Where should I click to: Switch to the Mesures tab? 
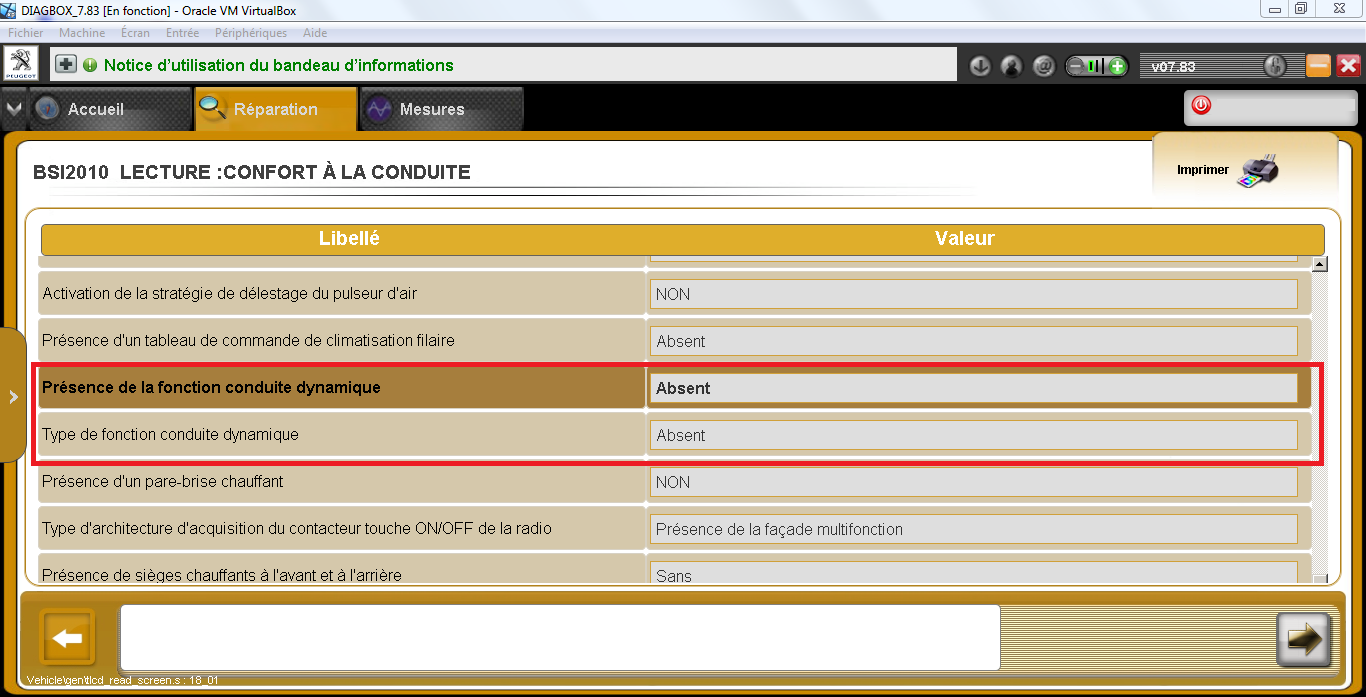(x=431, y=109)
